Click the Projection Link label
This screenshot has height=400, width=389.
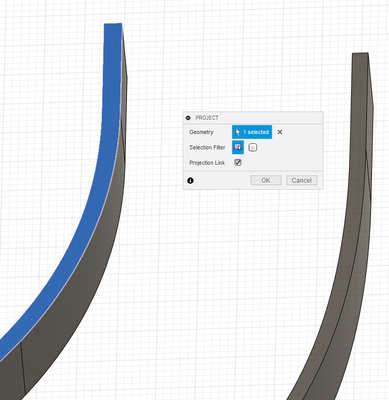pos(207,163)
